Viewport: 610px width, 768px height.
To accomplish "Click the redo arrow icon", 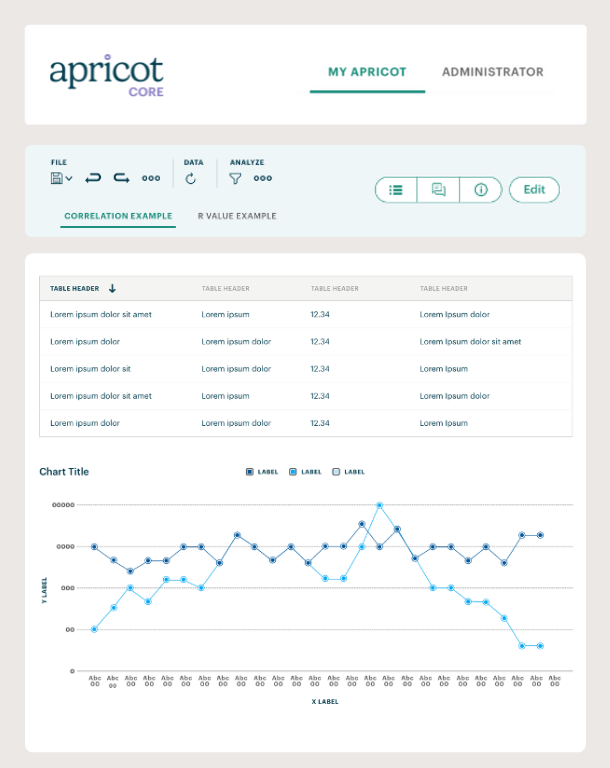I will point(121,178).
